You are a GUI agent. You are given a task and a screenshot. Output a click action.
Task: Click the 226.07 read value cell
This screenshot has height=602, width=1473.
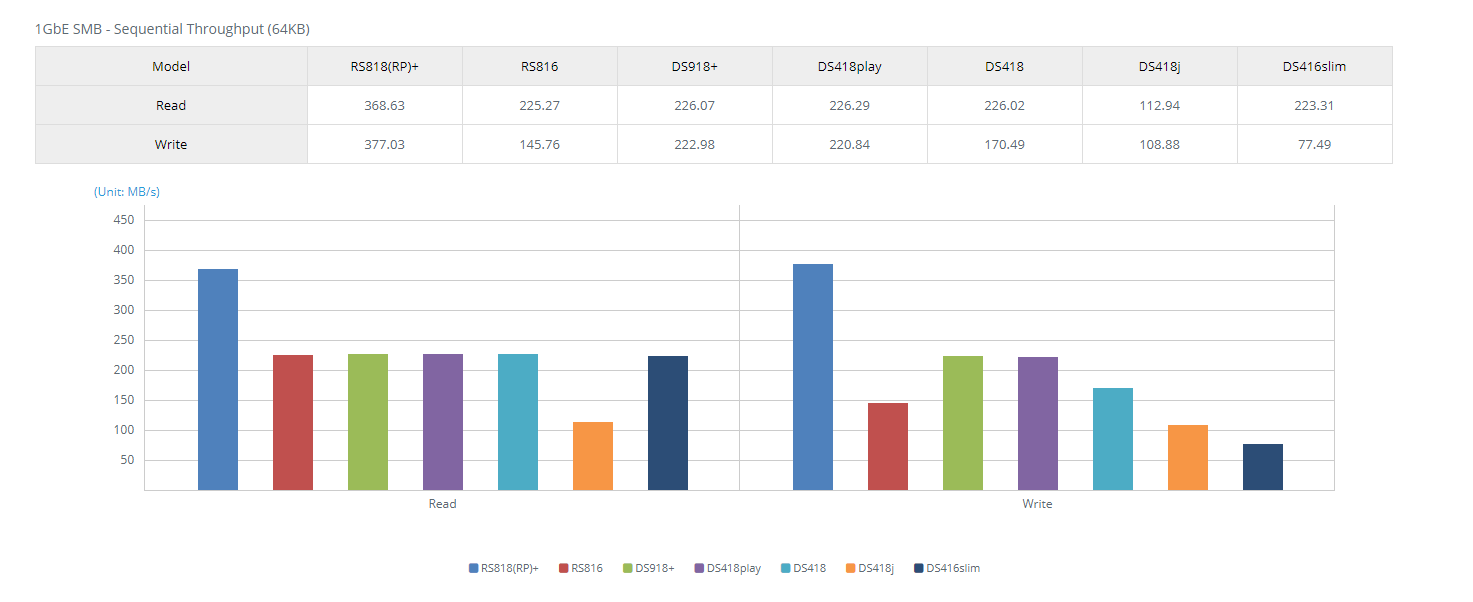[x=695, y=105]
